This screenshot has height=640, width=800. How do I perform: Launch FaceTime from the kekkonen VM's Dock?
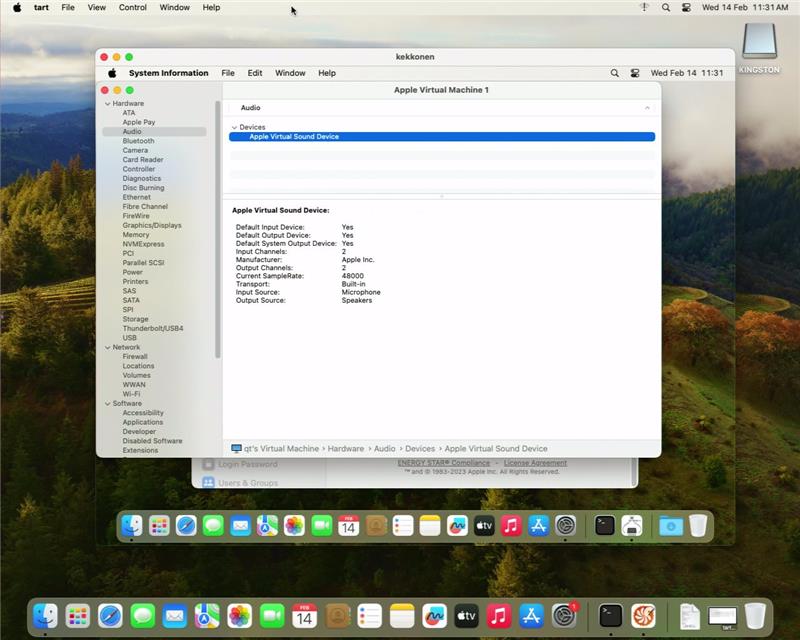pyautogui.click(x=321, y=525)
